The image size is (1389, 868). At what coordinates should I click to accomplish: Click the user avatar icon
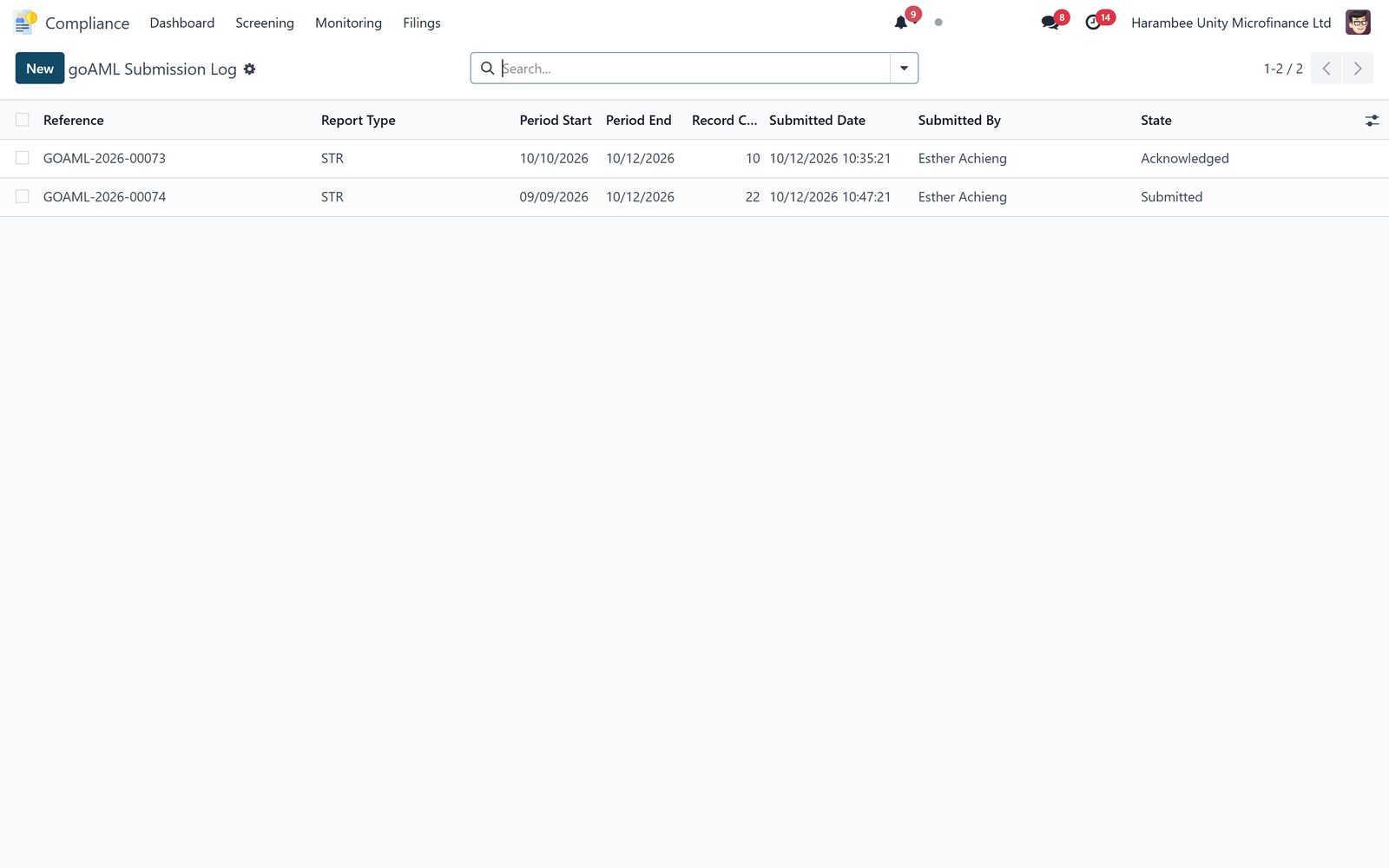coord(1358,23)
